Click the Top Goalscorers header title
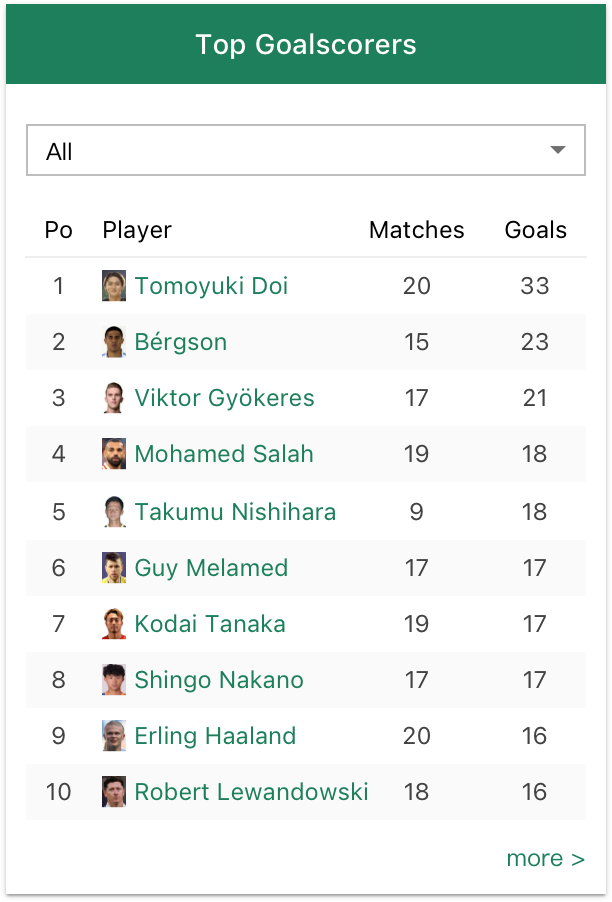 coord(306,45)
